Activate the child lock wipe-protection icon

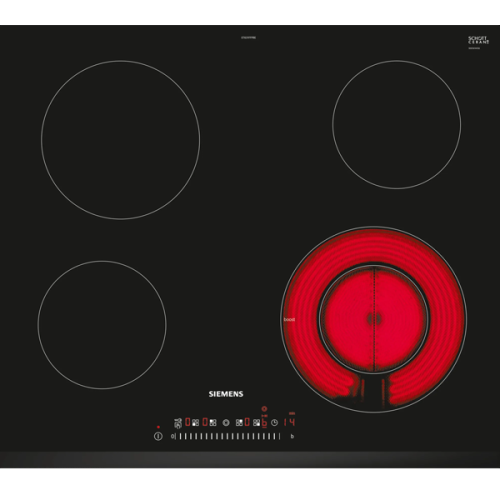(178, 423)
